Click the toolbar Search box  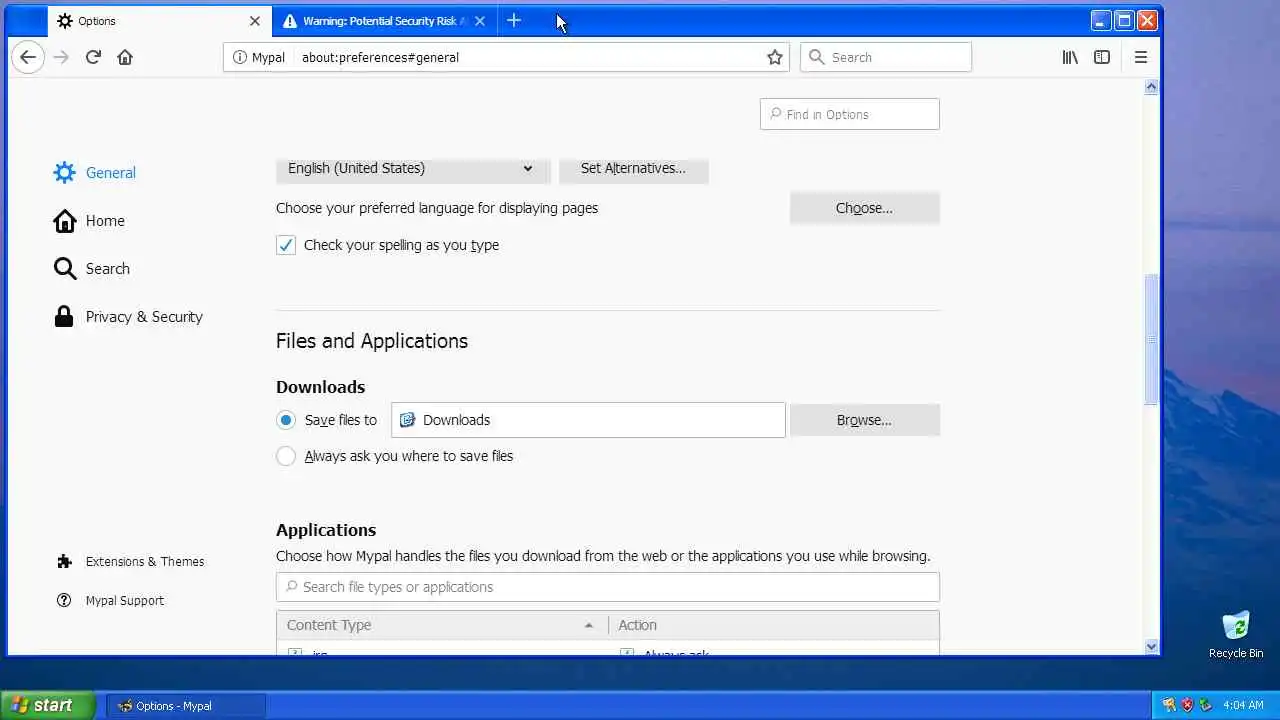point(886,57)
